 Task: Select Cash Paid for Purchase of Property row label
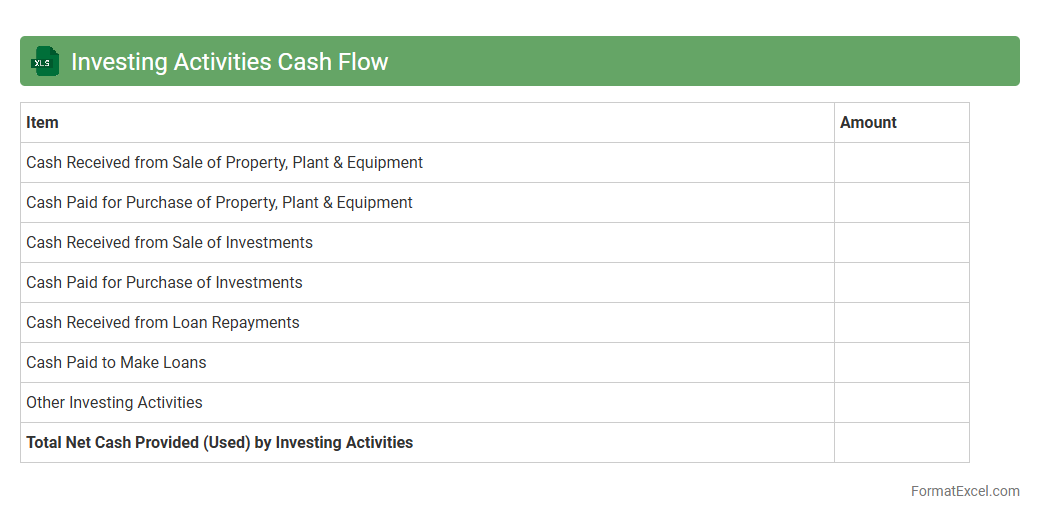pyautogui.click(x=219, y=202)
